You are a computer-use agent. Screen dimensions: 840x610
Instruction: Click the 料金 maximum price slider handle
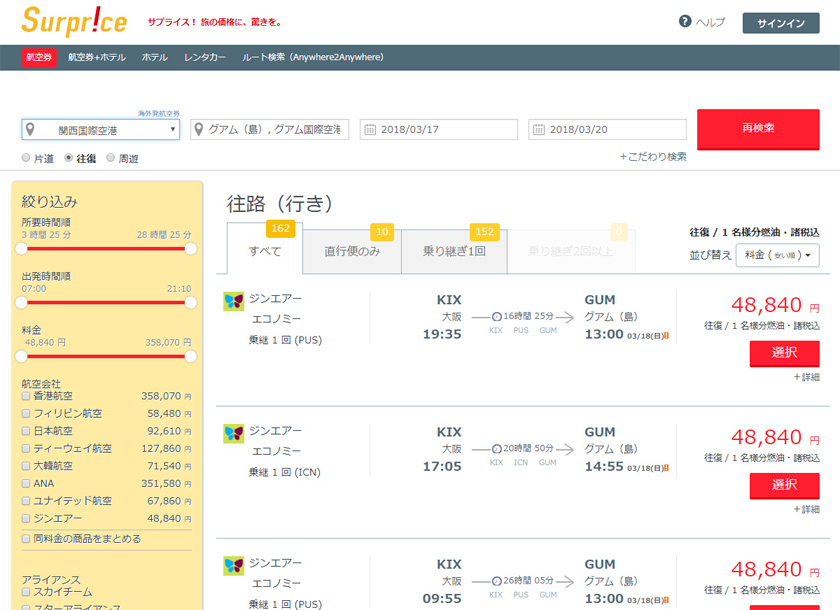pos(190,356)
